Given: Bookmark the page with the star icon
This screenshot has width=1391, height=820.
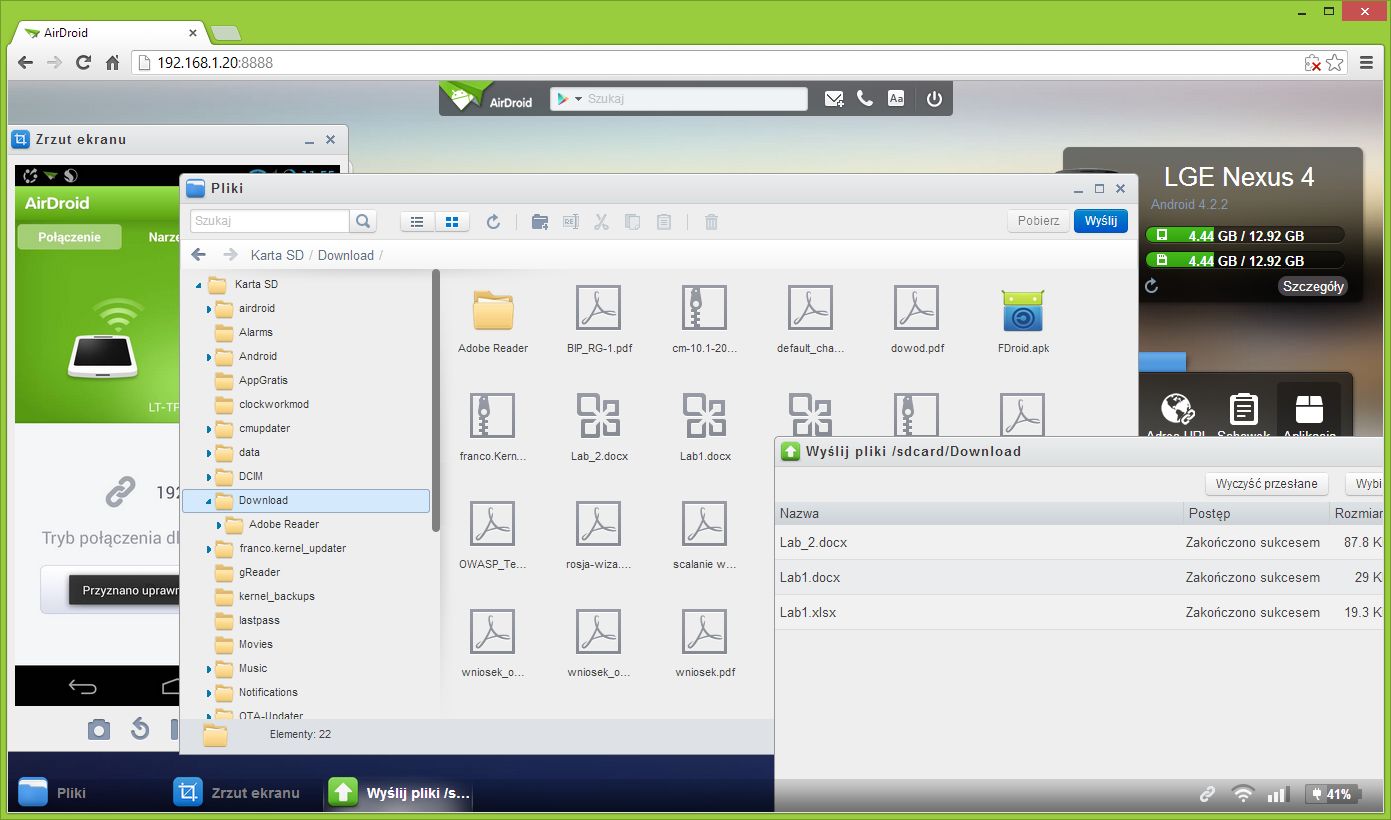Looking at the screenshot, I should [x=1335, y=63].
